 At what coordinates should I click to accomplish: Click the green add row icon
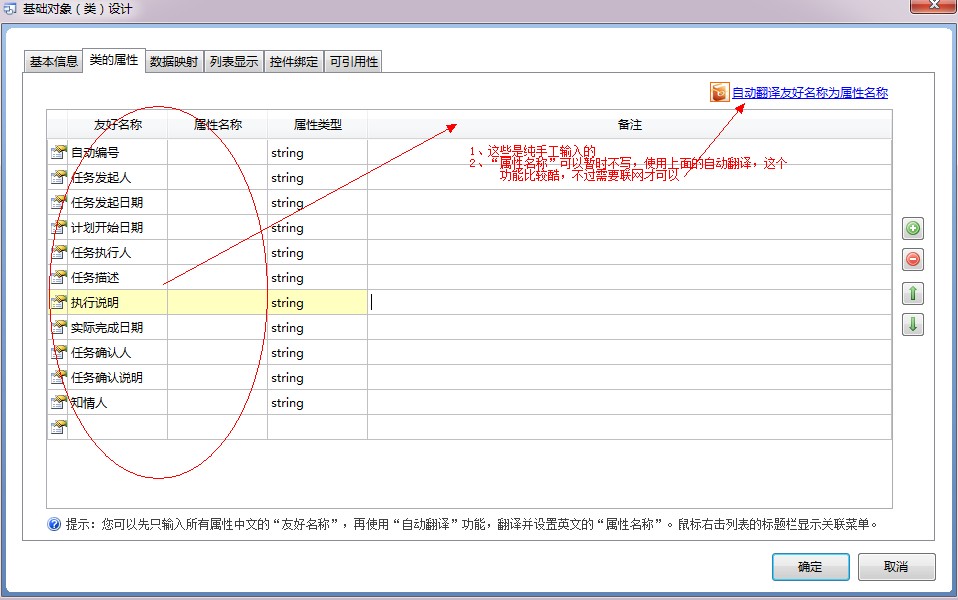[912, 228]
